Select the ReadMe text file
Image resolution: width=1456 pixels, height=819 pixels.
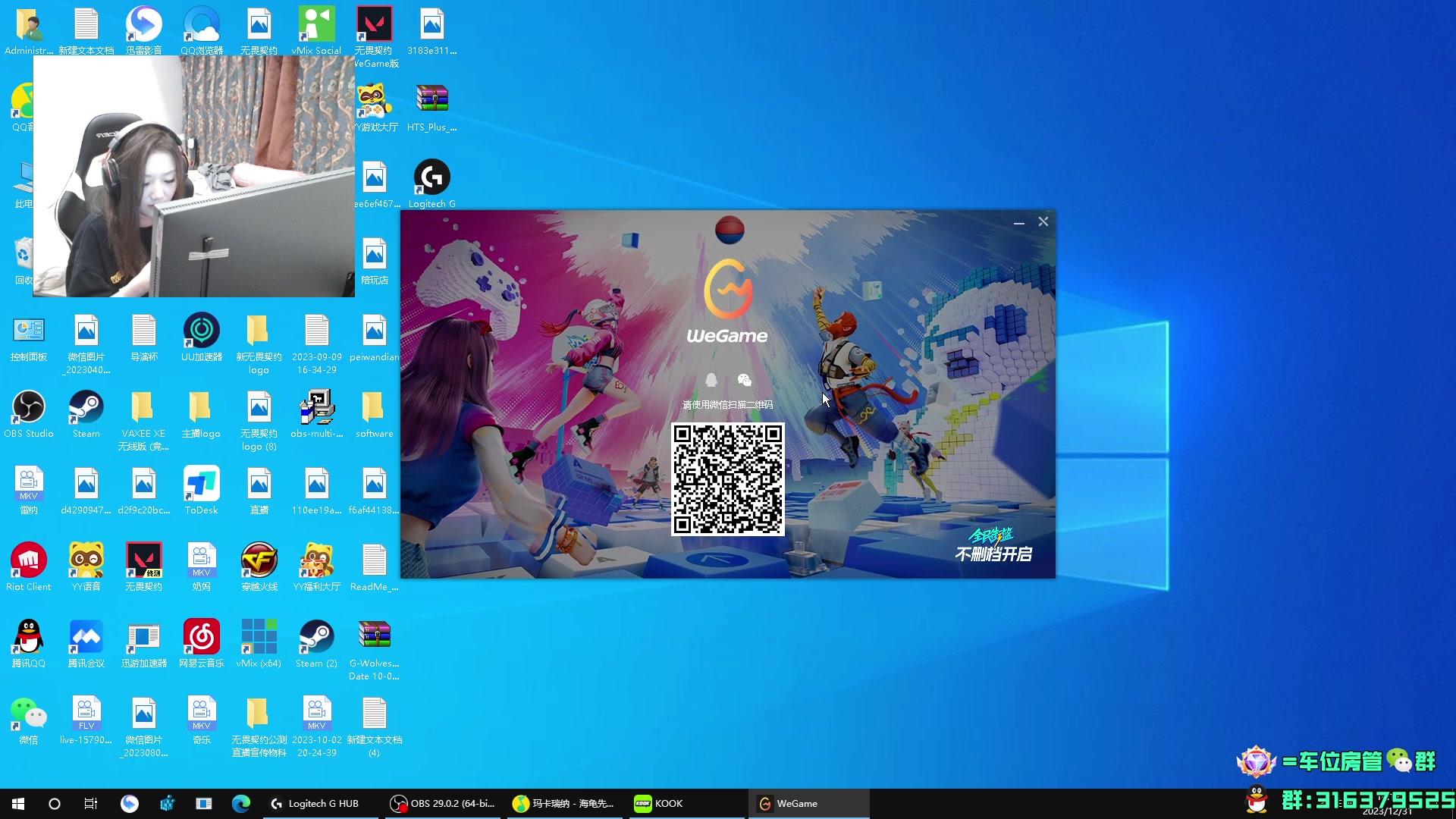pos(375,567)
